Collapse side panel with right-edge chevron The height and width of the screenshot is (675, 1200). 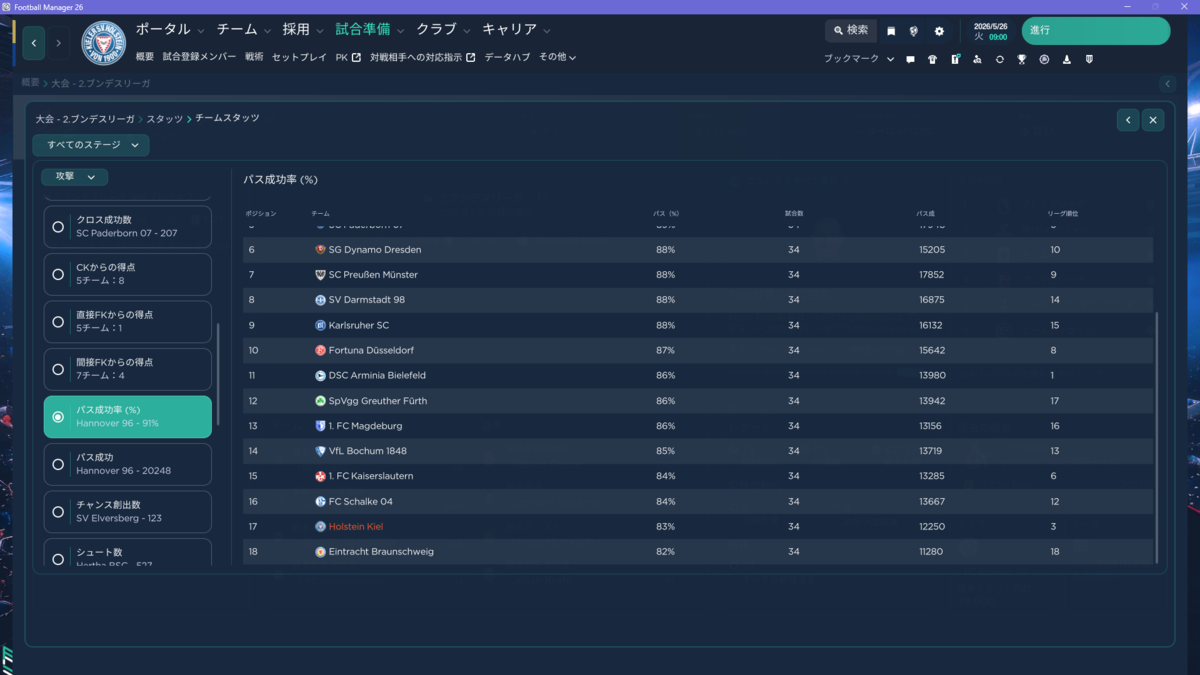[x=1167, y=84]
